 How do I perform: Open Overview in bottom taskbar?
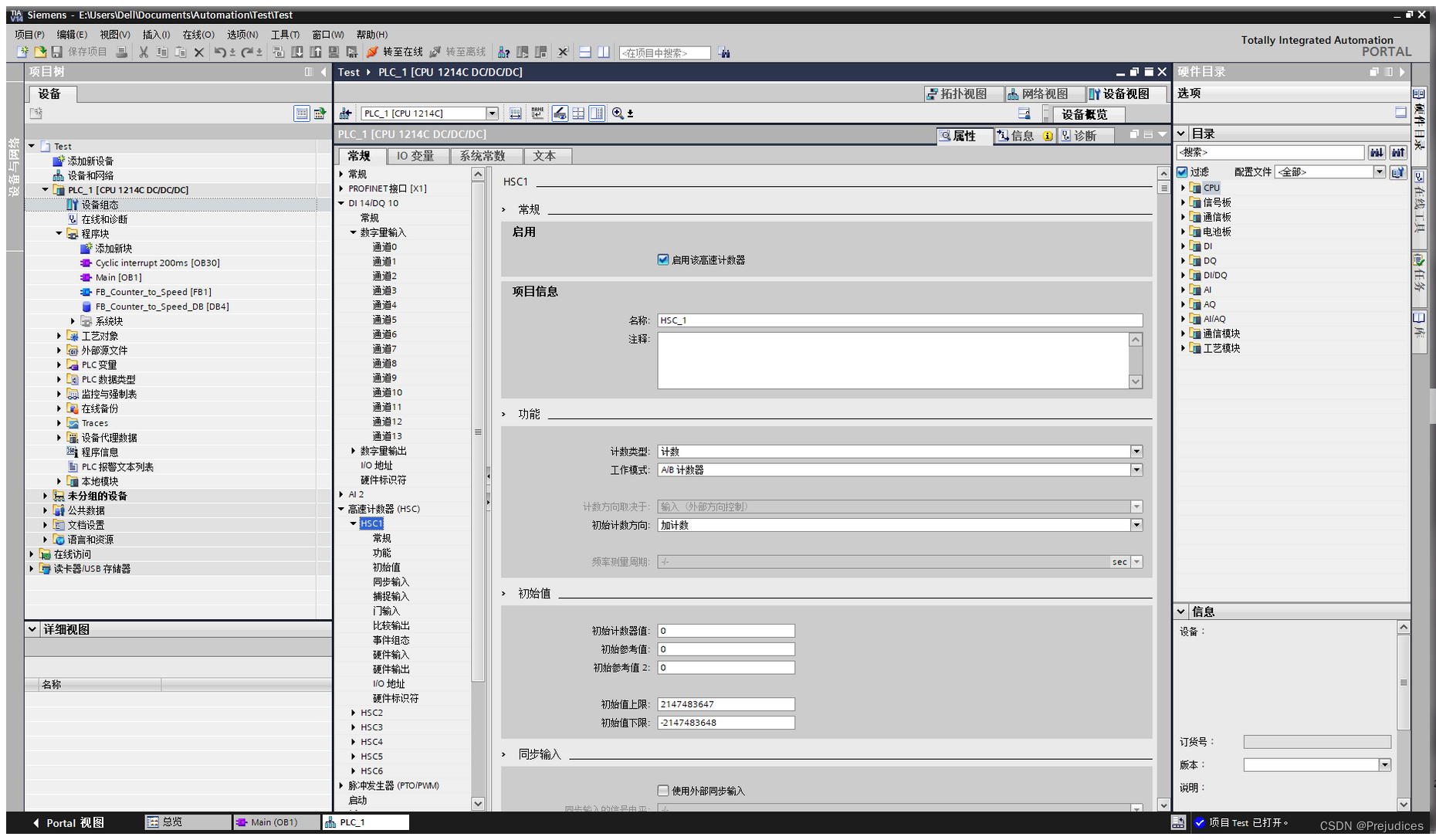pos(188,822)
